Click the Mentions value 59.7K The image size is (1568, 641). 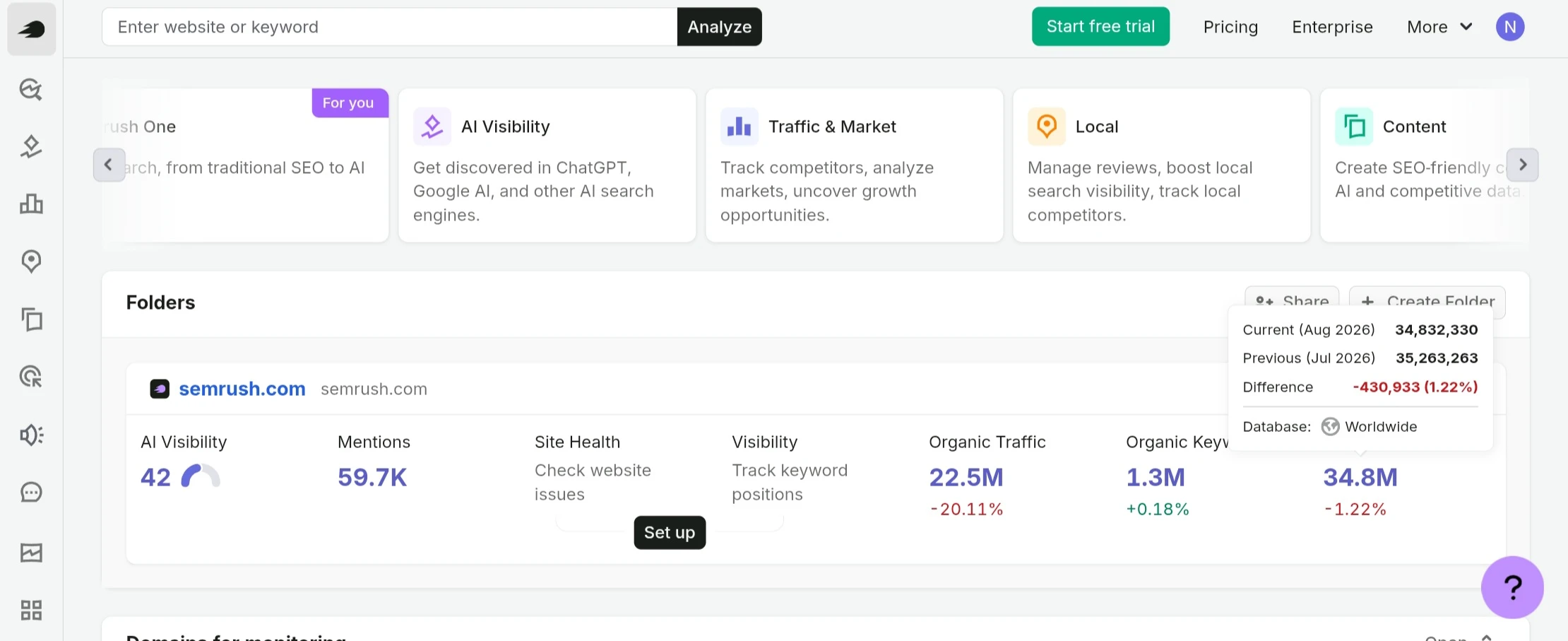(x=372, y=477)
